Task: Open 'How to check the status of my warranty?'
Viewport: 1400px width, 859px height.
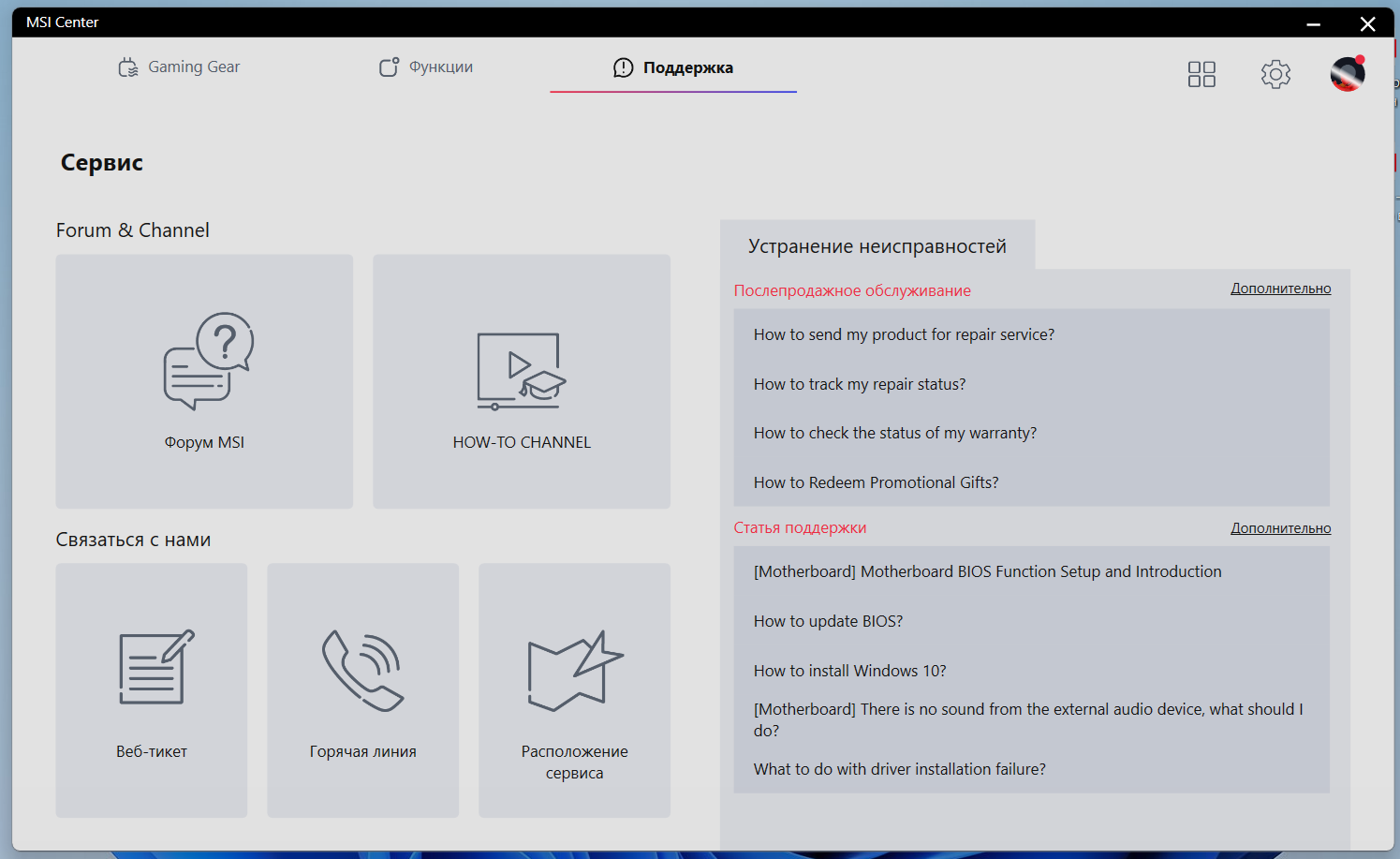Action: (895, 433)
